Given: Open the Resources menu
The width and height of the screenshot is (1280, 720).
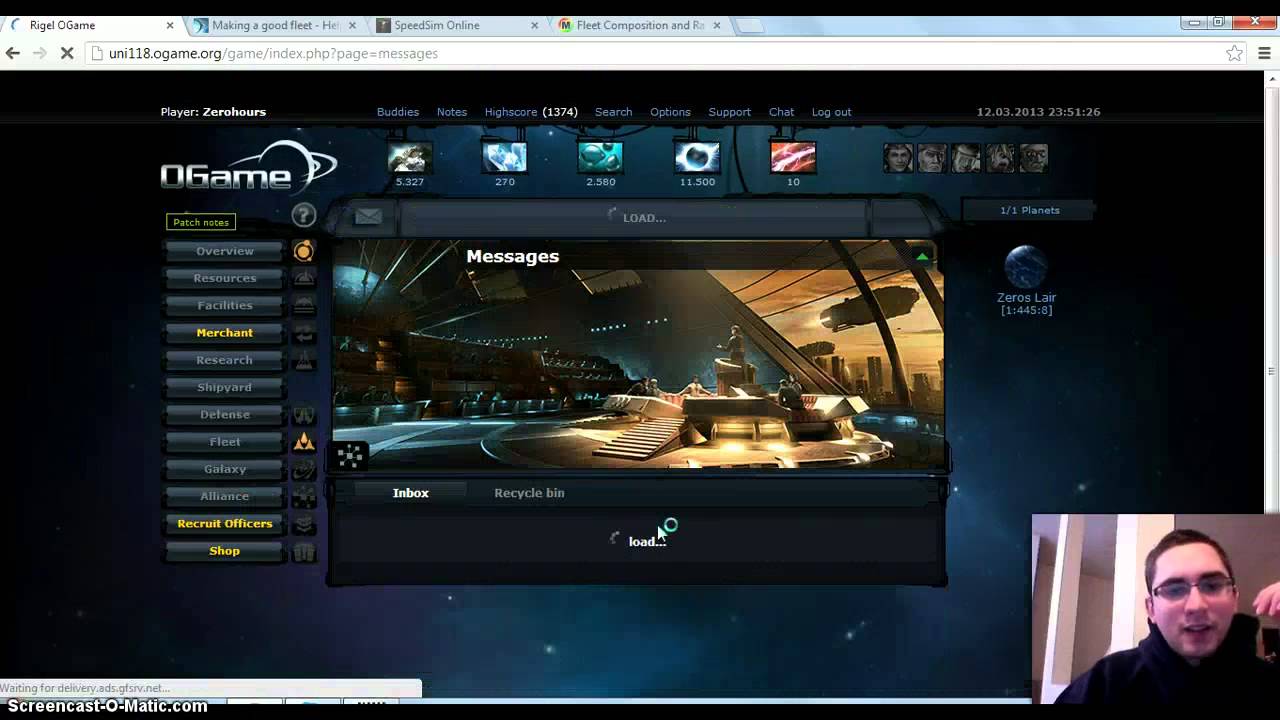Looking at the screenshot, I should coord(225,278).
